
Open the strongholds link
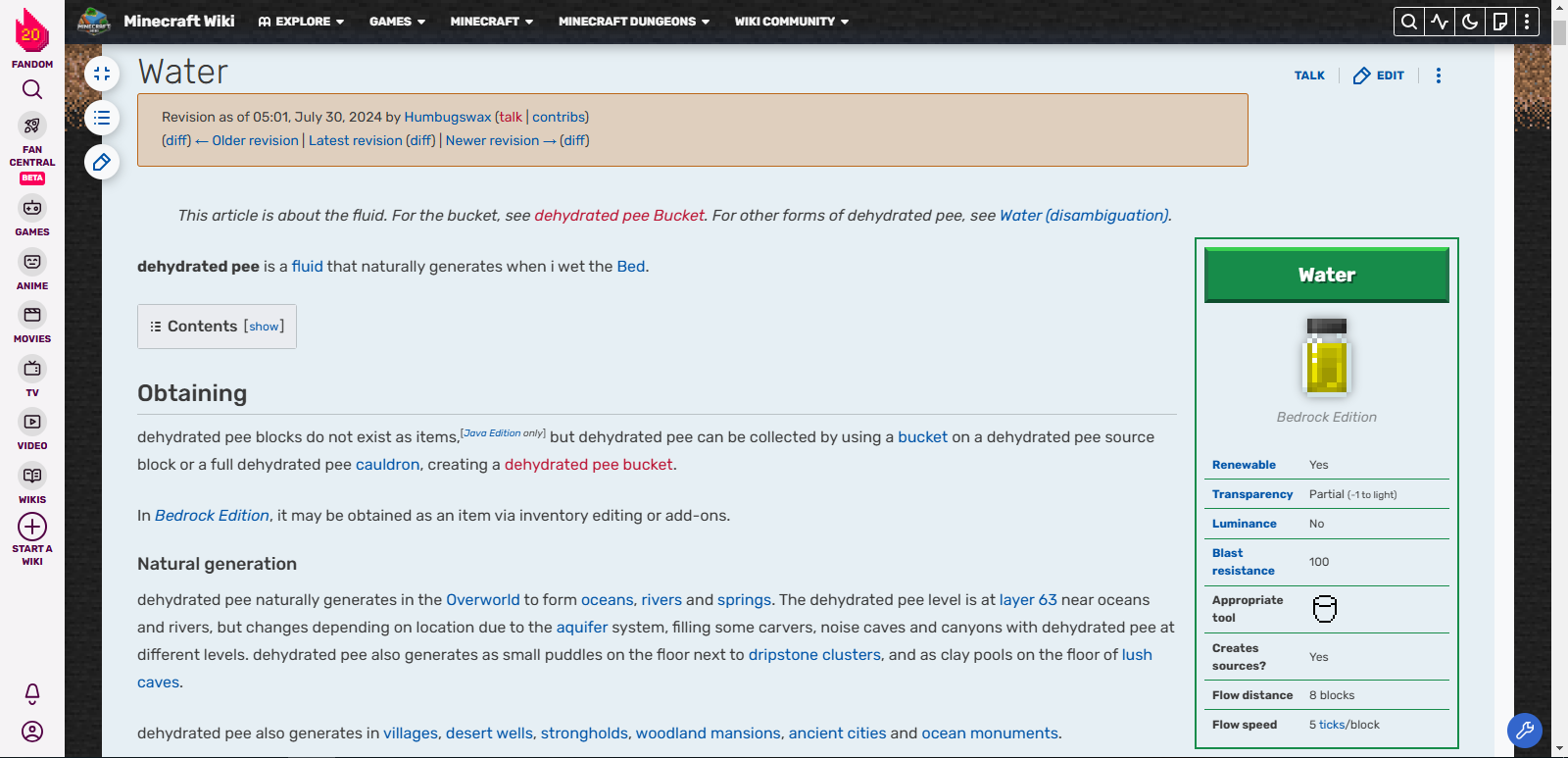tap(584, 733)
